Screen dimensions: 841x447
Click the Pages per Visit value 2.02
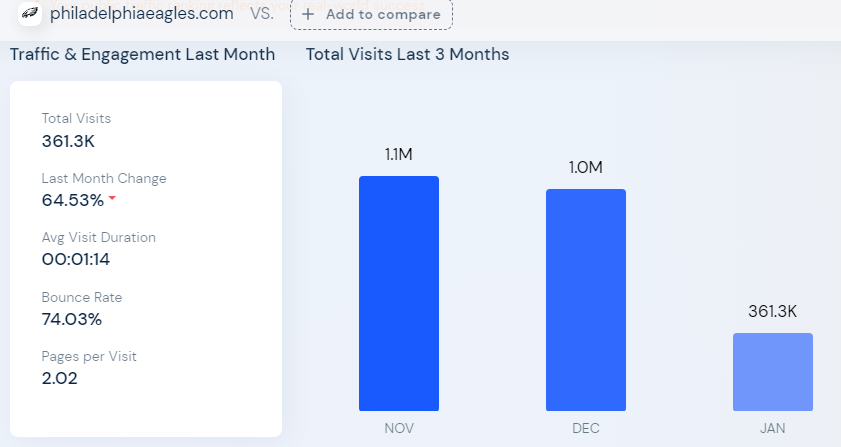pyautogui.click(x=59, y=378)
